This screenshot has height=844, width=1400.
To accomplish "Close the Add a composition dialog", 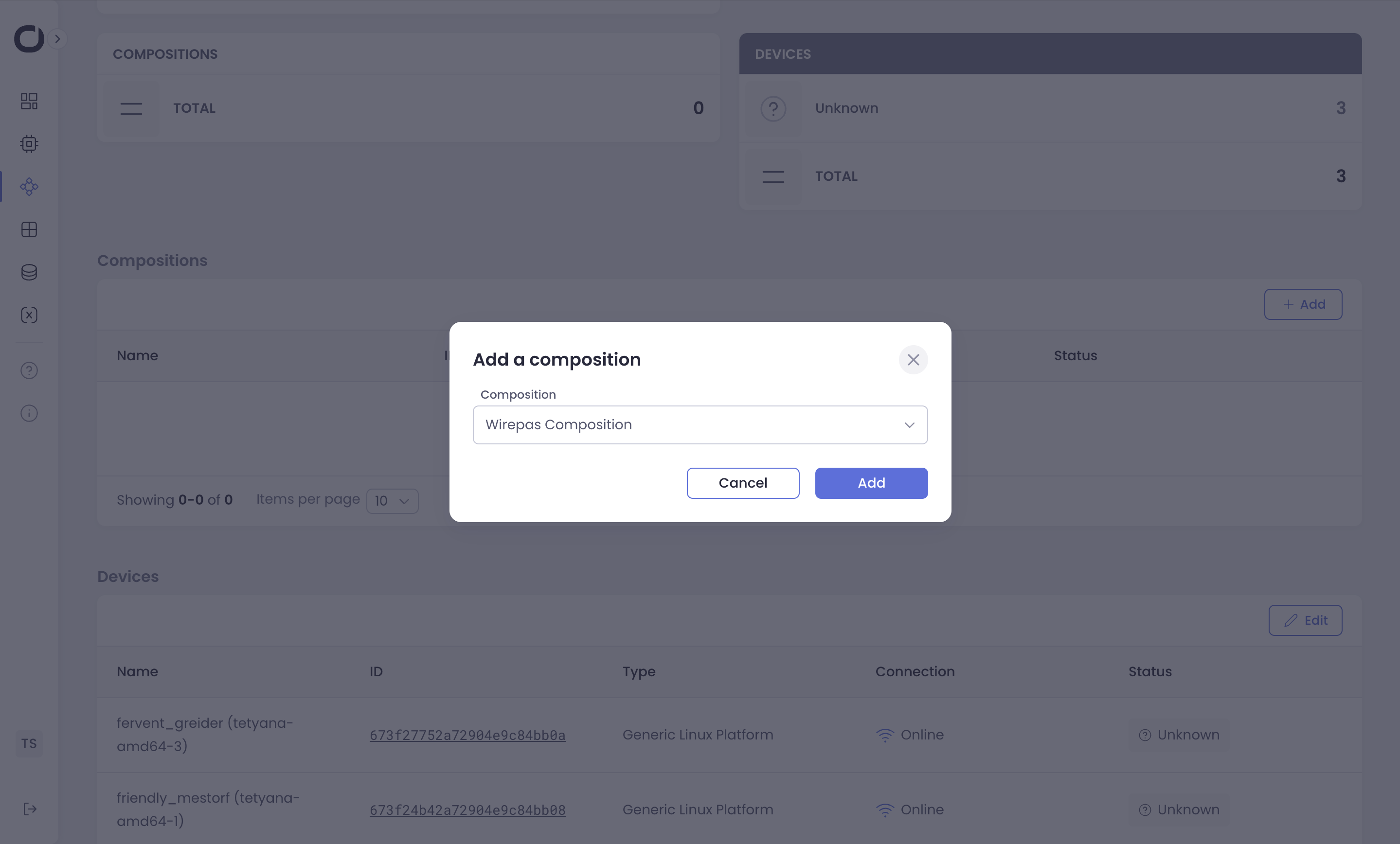I will [x=913, y=360].
